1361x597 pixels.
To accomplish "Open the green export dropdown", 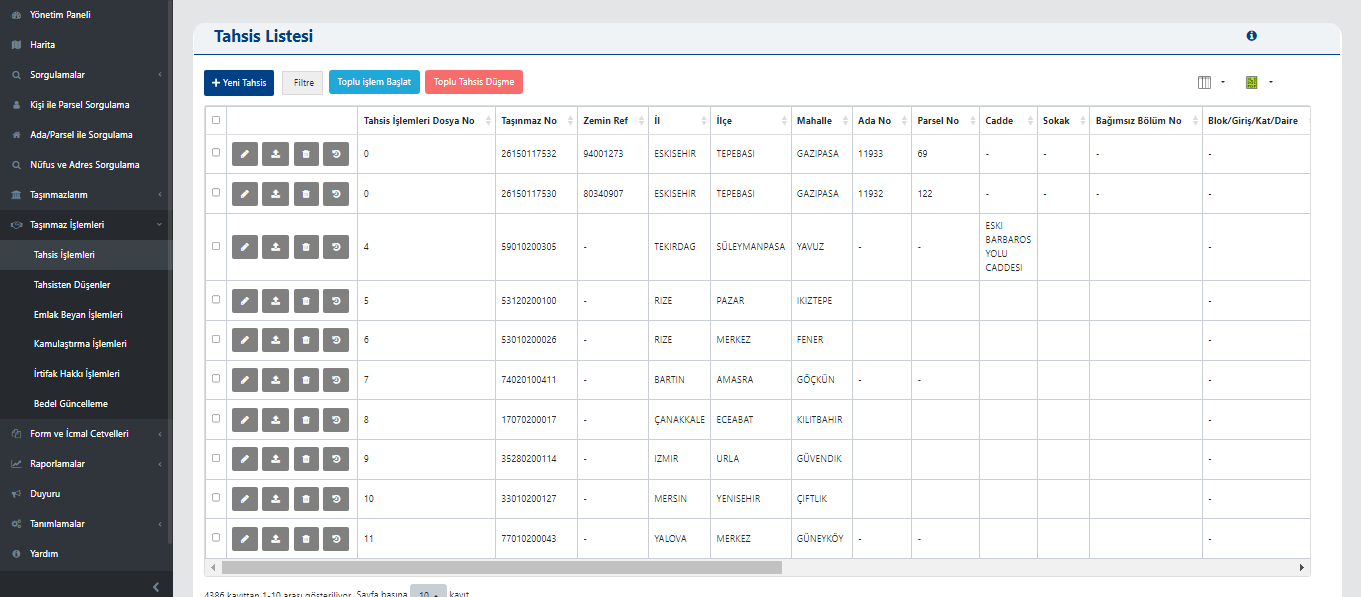I will [x=1258, y=82].
